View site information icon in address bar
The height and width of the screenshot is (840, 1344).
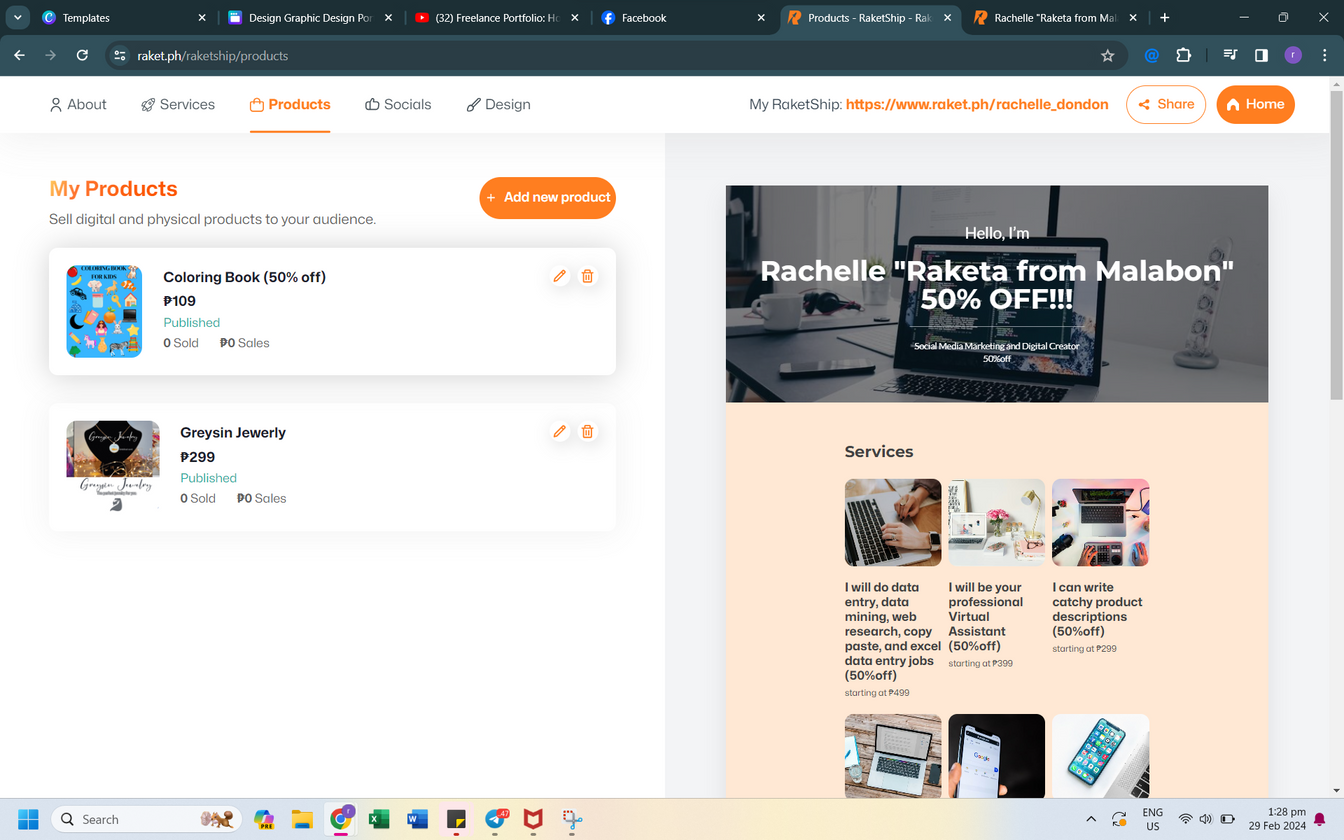click(x=119, y=55)
